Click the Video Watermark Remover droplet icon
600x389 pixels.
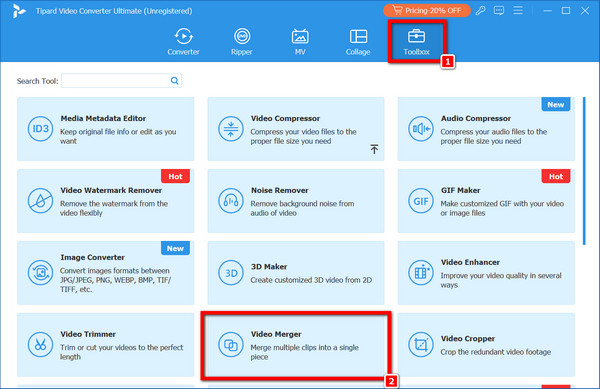[40, 201]
